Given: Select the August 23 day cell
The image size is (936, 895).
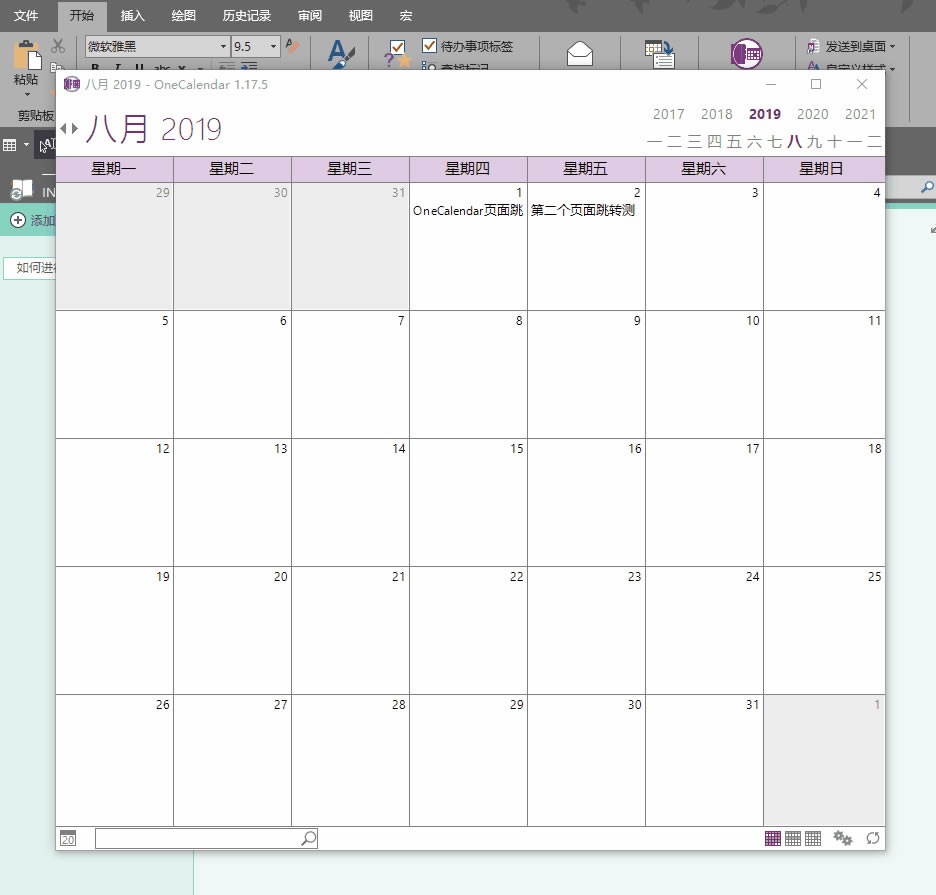Looking at the screenshot, I should tap(586, 631).
